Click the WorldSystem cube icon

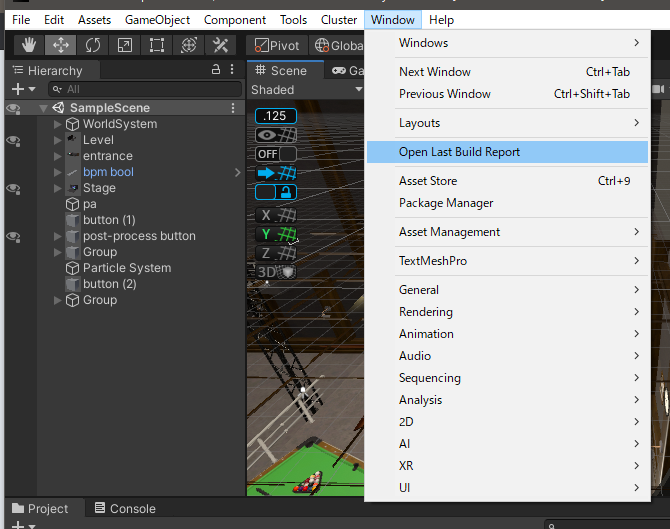point(72,124)
